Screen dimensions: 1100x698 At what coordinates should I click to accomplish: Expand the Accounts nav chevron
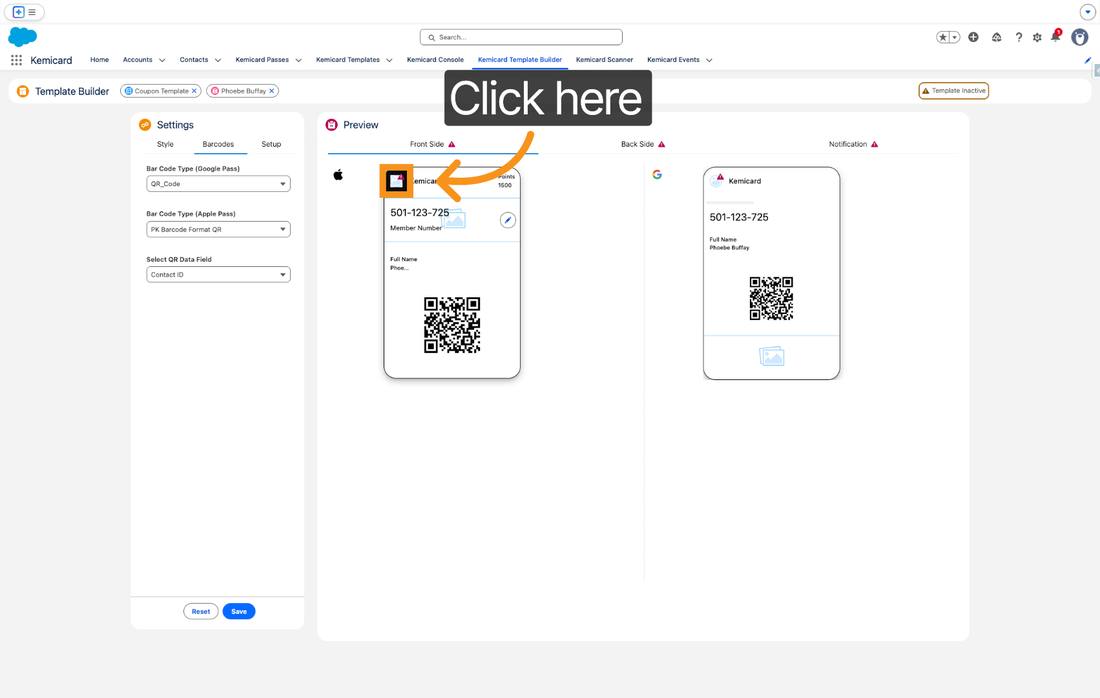(x=162, y=60)
